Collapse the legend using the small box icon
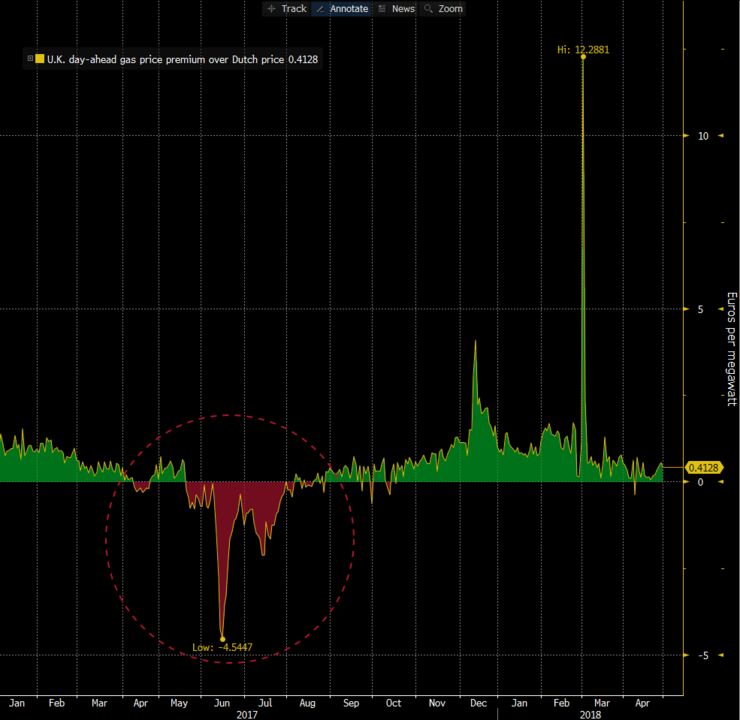 (x=30, y=59)
